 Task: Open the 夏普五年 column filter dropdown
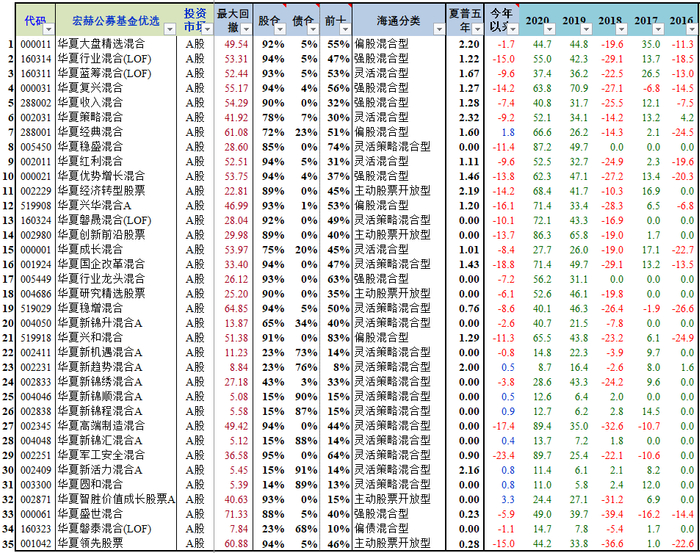coord(477,29)
